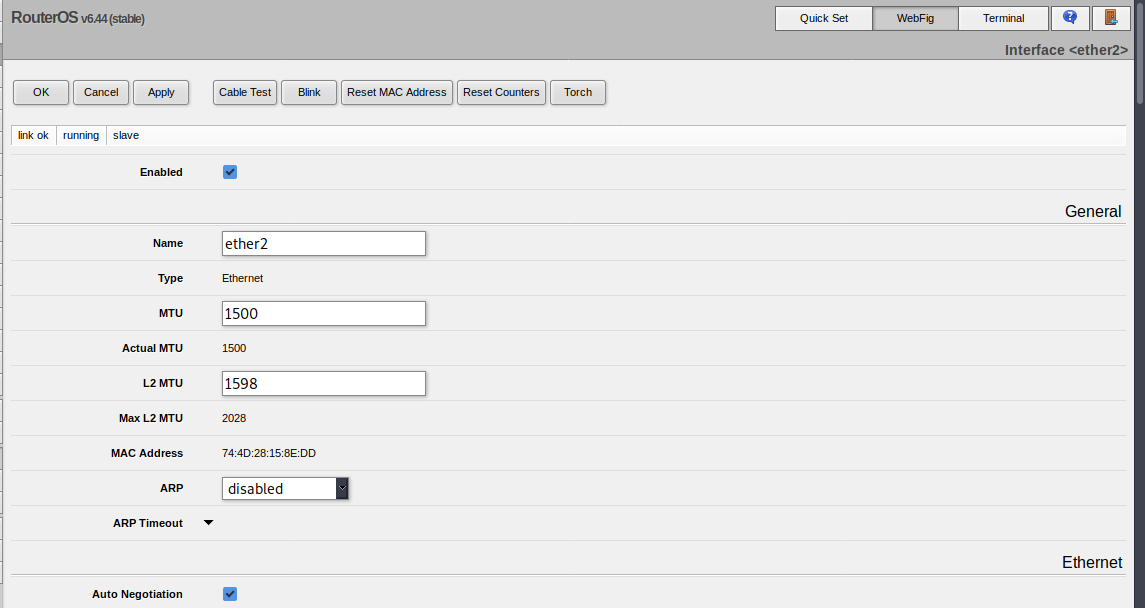Image resolution: width=1145 pixels, height=608 pixels.
Task: Click the 'slave' status flag
Action: click(x=126, y=135)
